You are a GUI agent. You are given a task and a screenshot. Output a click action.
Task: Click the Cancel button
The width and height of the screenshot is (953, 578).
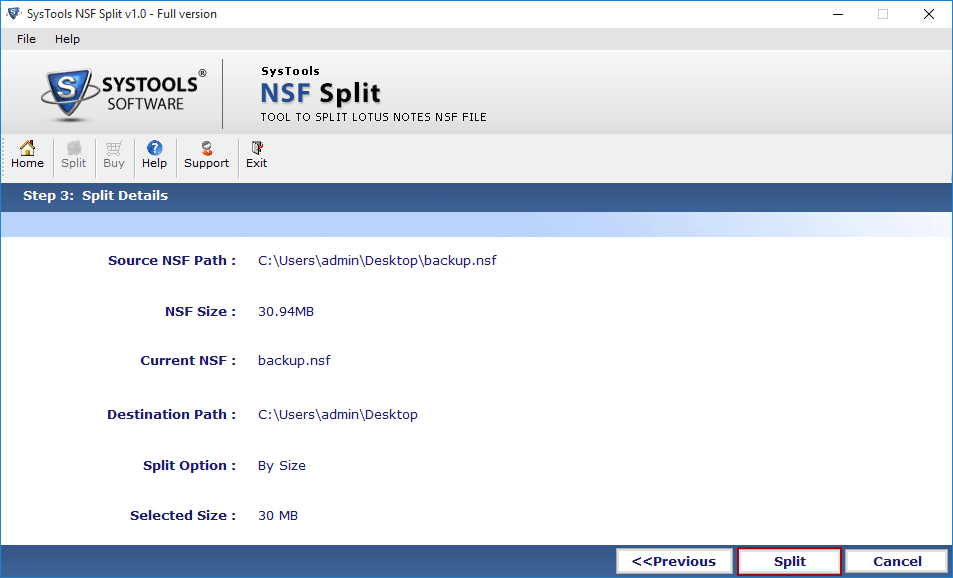pyautogui.click(x=897, y=562)
